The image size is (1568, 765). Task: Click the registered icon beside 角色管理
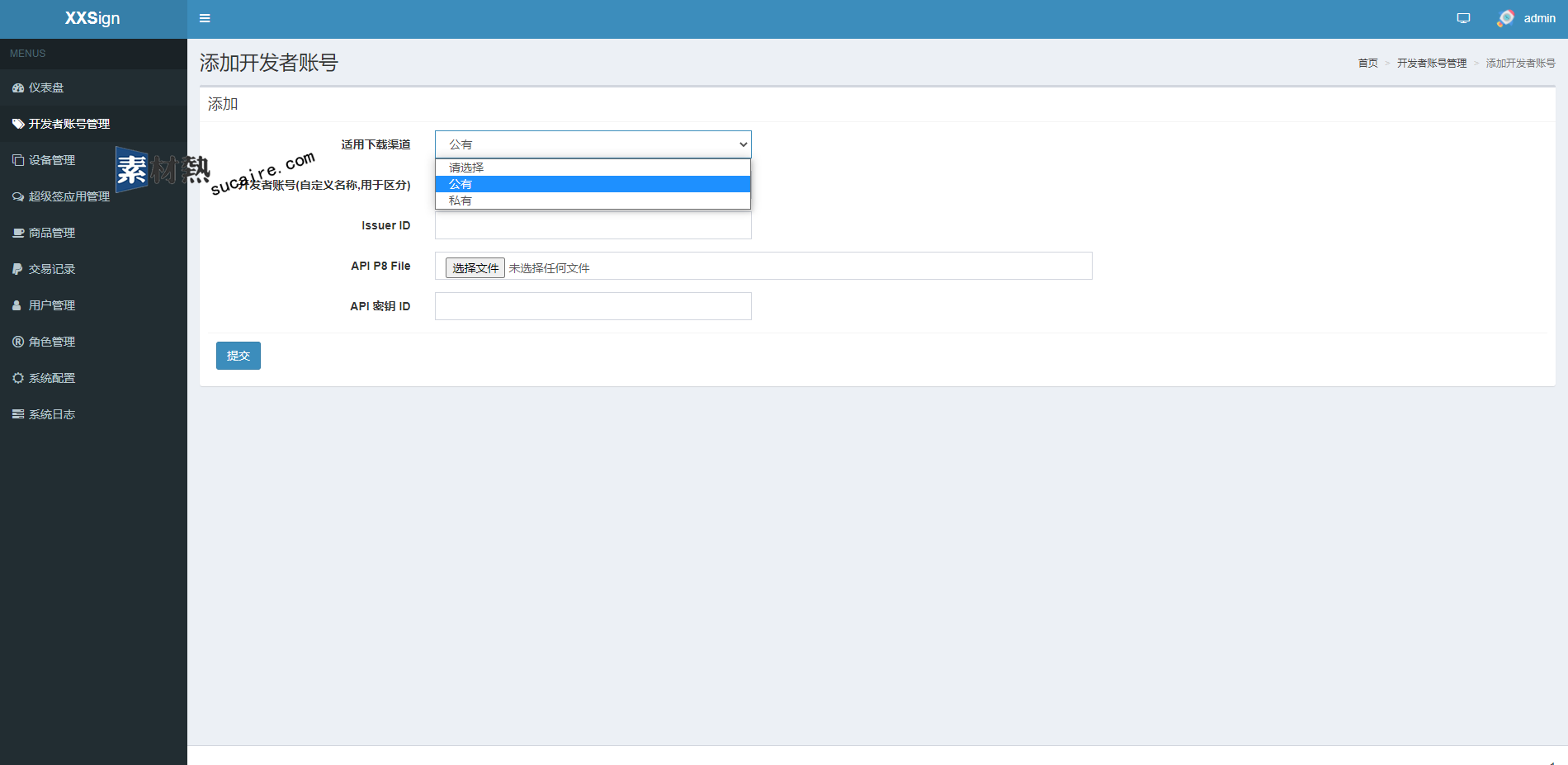[x=18, y=342]
